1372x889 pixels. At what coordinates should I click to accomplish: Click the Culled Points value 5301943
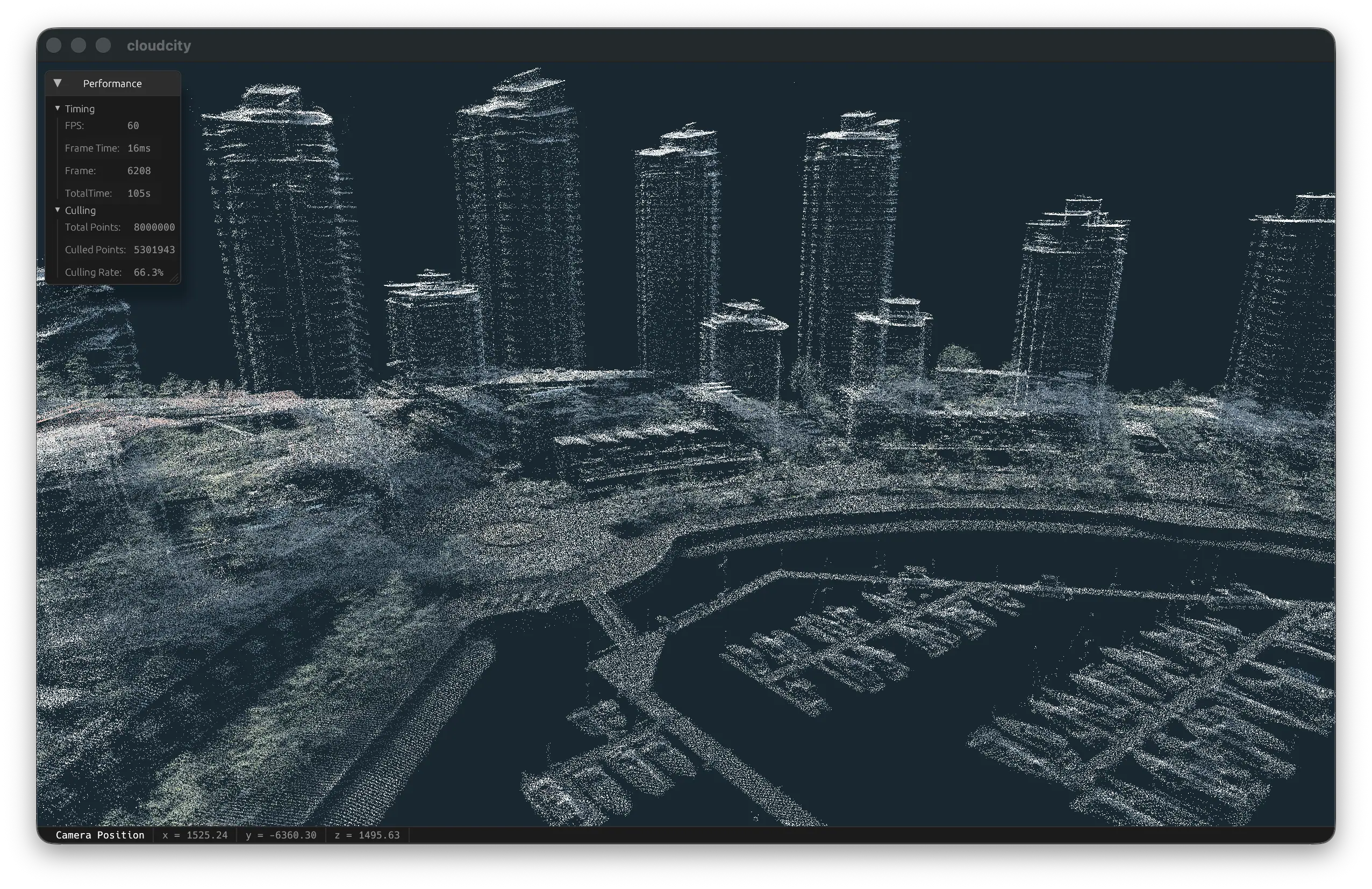[154, 249]
